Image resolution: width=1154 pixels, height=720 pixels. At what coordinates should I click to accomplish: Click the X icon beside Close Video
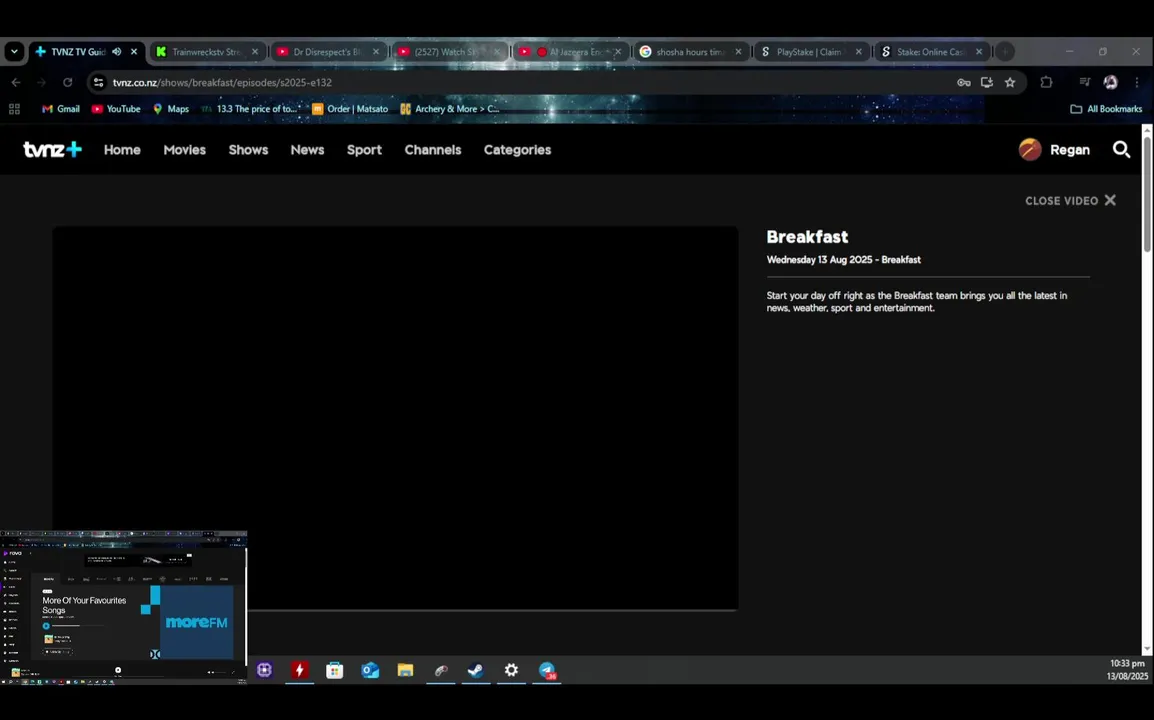pyautogui.click(x=1110, y=200)
